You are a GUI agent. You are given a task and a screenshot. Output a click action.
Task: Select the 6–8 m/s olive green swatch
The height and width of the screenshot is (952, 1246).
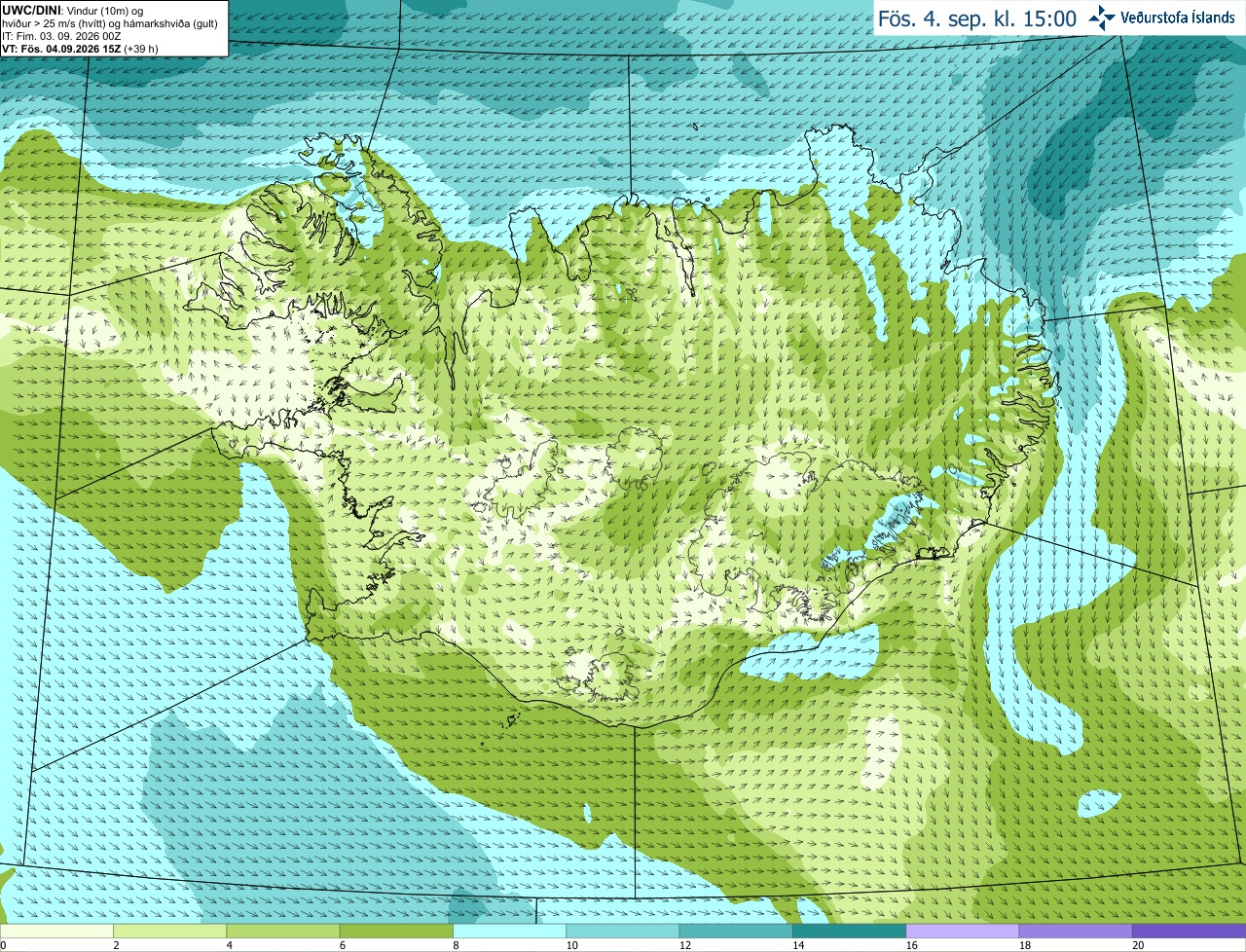(x=396, y=931)
